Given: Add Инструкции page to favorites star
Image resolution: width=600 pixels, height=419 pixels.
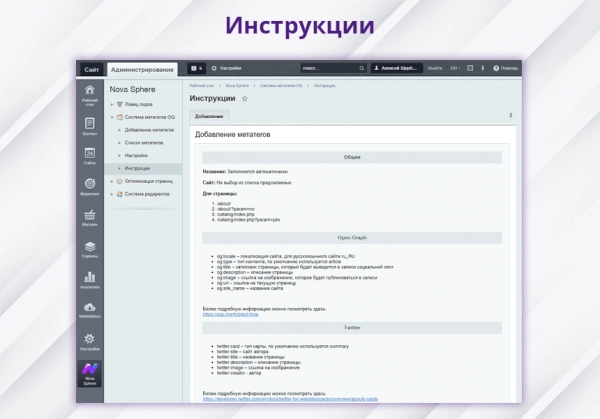Looking at the screenshot, I should coord(245,99).
